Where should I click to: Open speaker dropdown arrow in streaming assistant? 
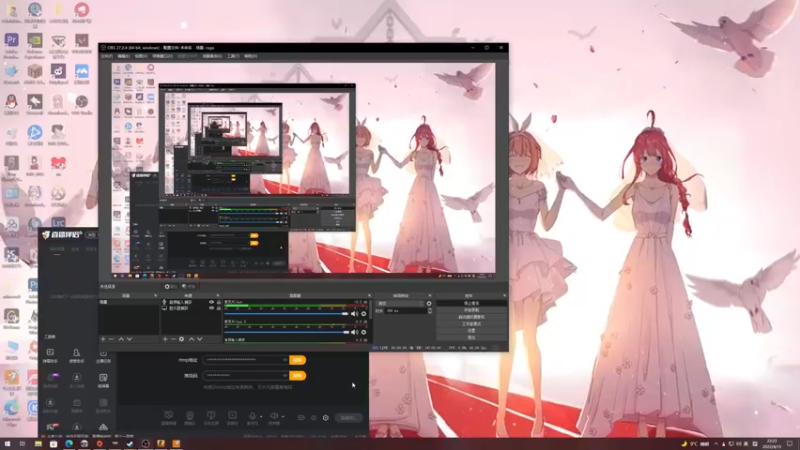(283, 416)
